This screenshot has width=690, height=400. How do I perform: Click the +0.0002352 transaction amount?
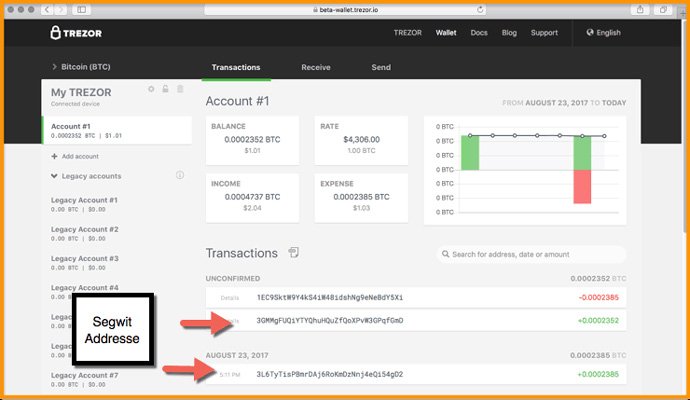tap(598, 320)
